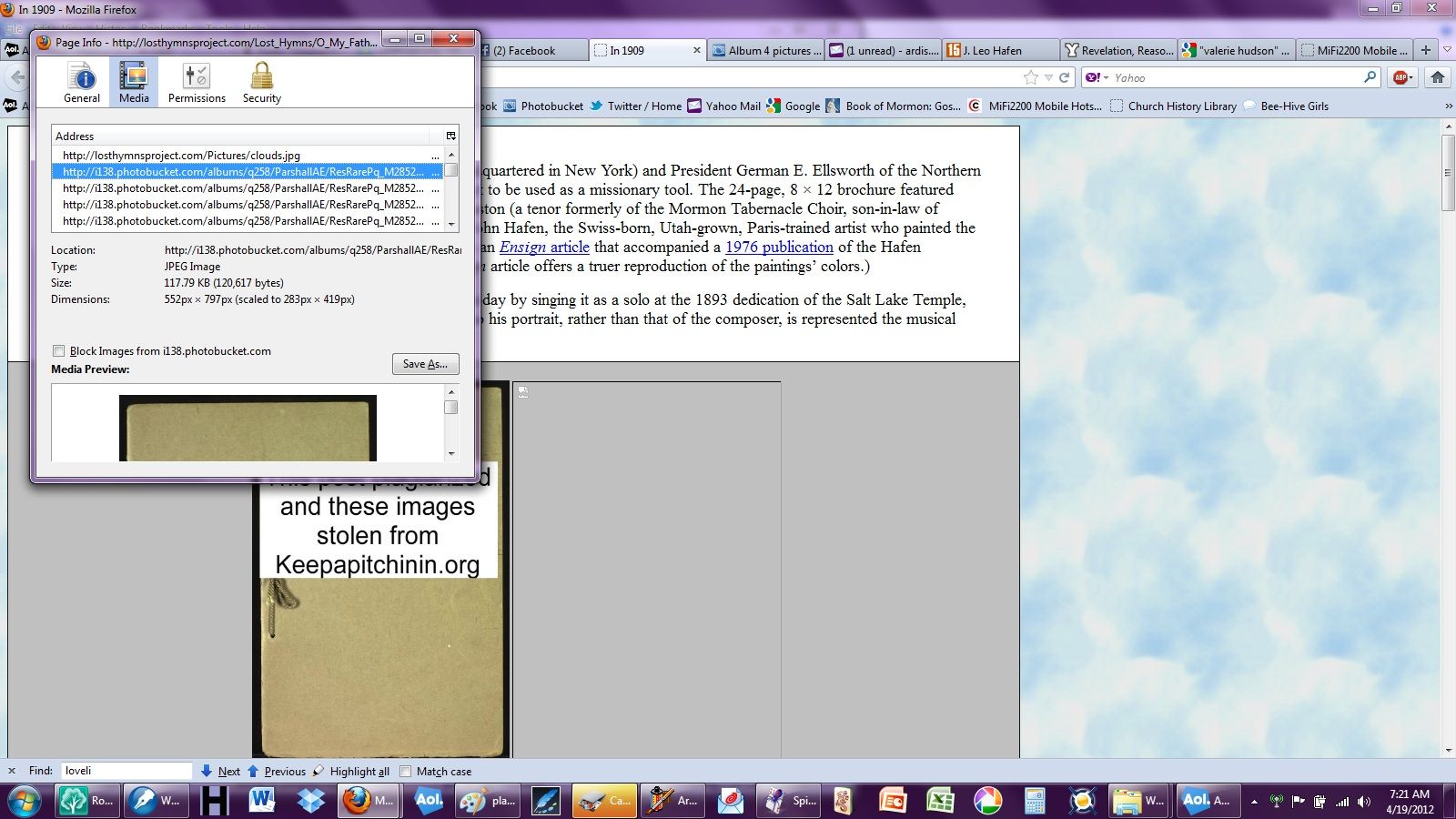Open the Yahoo search engine dropdown

pos(1097,77)
